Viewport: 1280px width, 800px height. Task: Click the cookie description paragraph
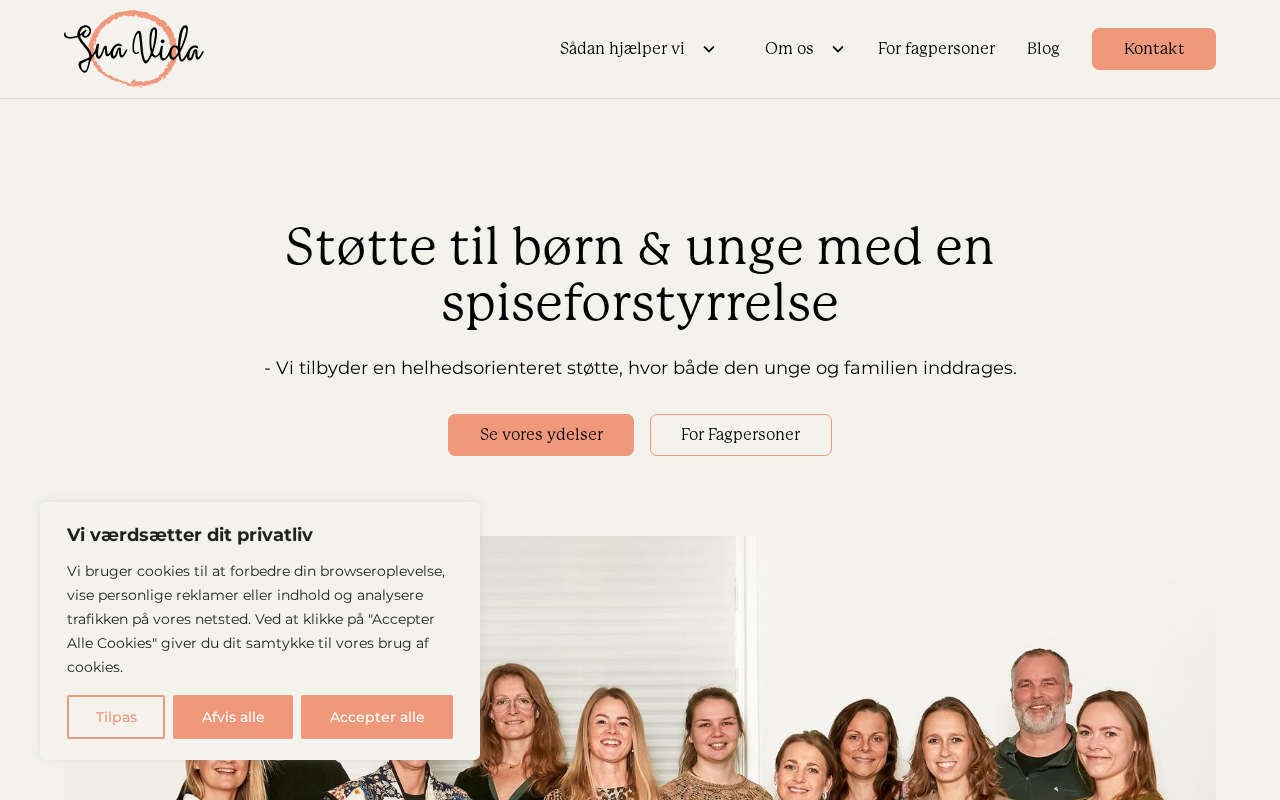pos(257,619)
